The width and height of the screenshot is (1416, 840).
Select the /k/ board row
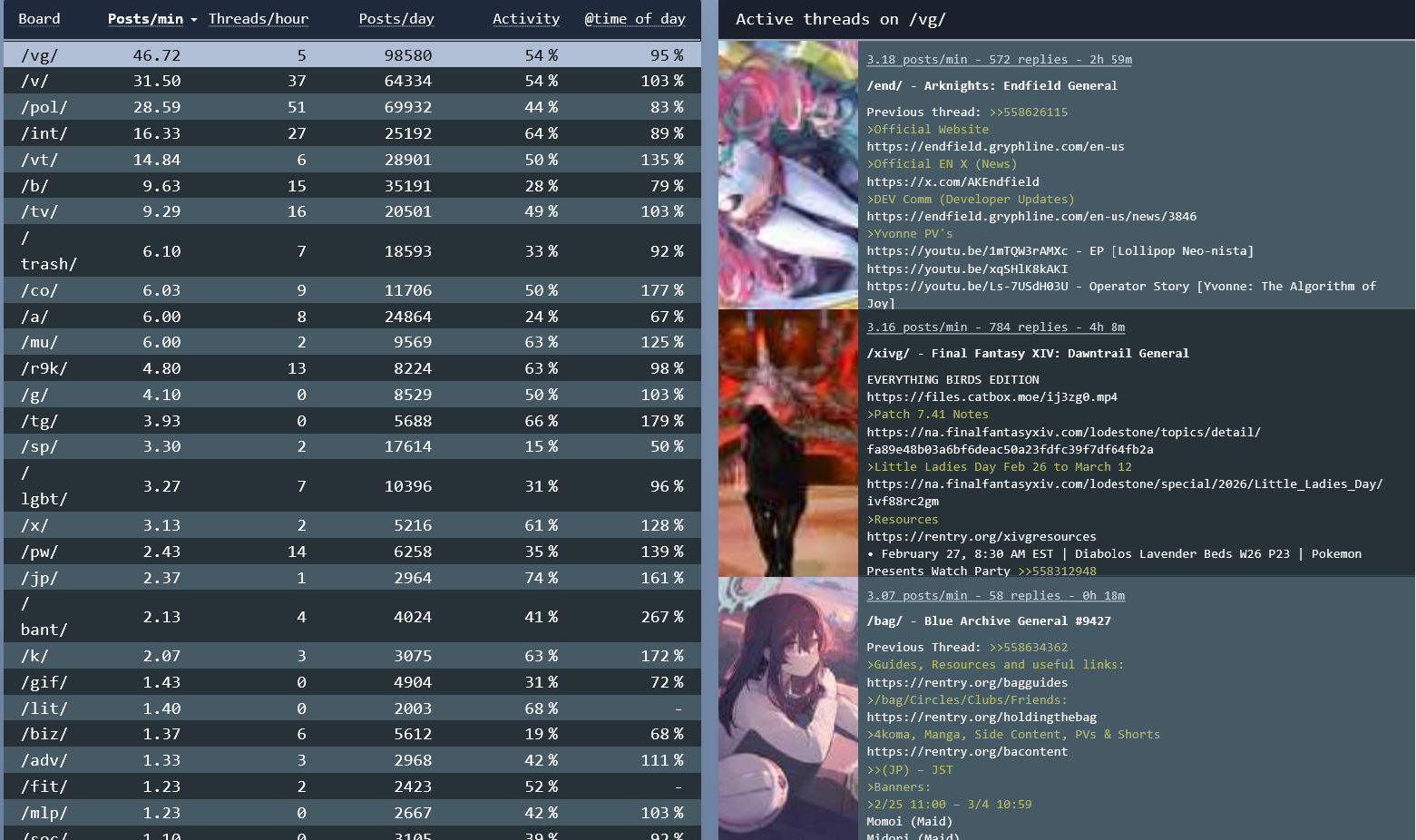352,656
